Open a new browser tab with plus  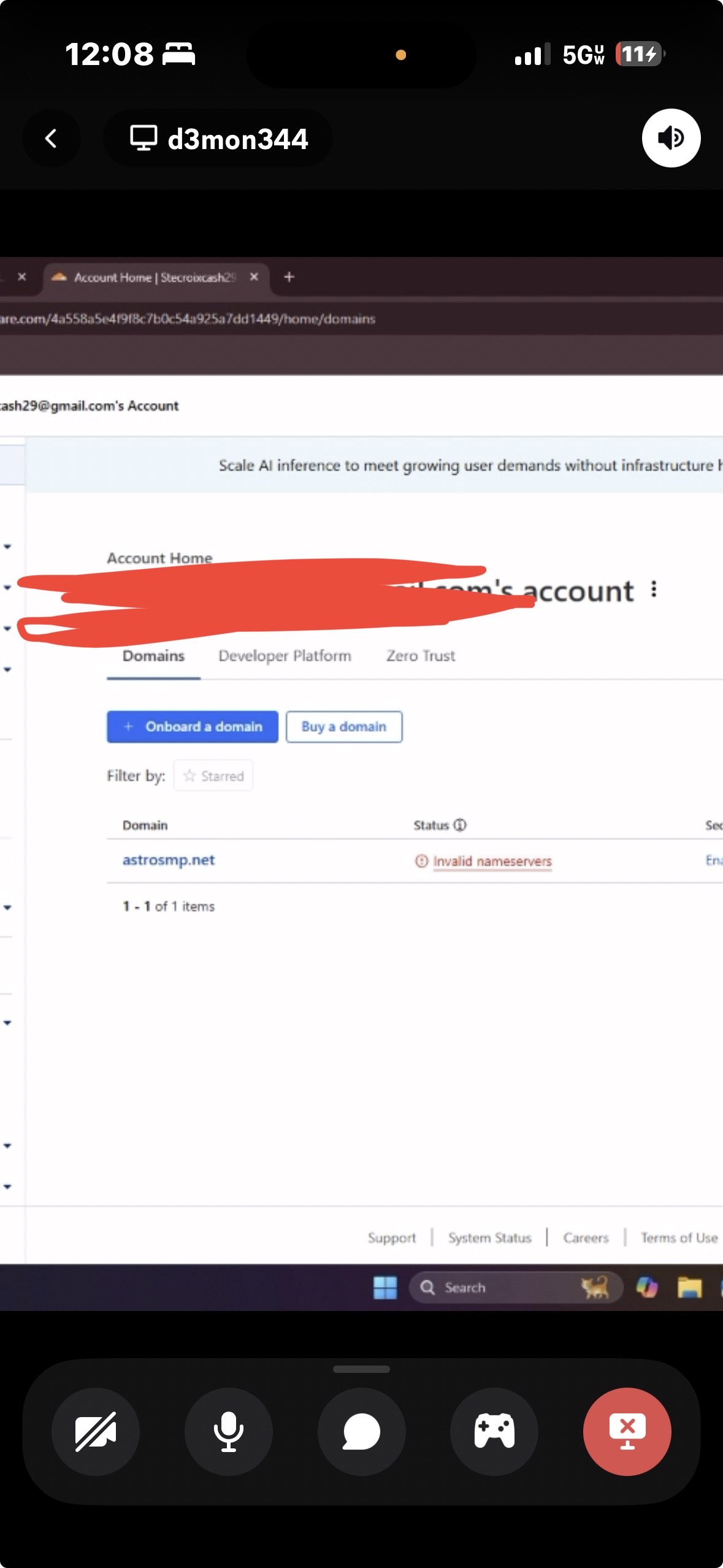point(289,277)
